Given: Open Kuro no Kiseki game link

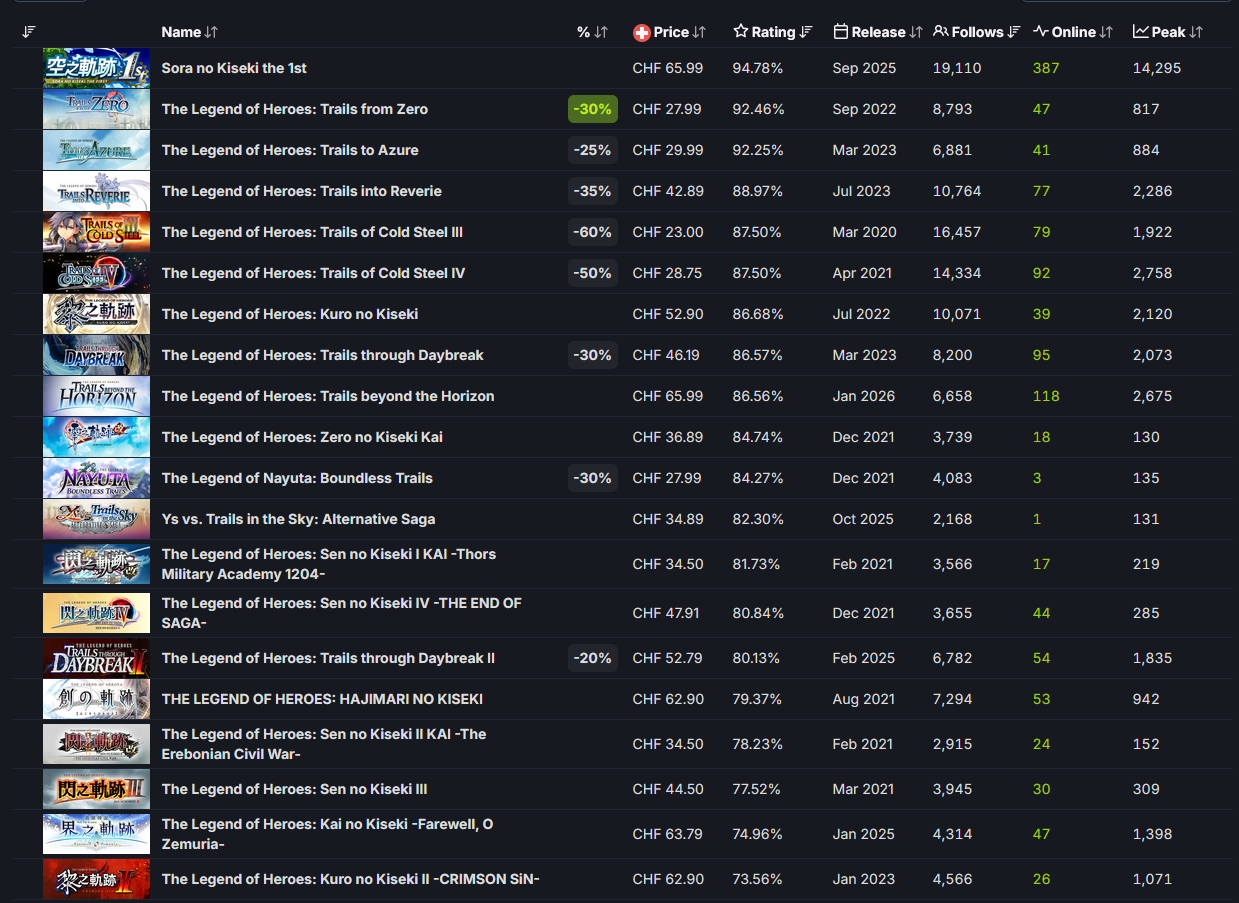Looking at the screenshot, I should pyautogui.click(x=290, y=314).
